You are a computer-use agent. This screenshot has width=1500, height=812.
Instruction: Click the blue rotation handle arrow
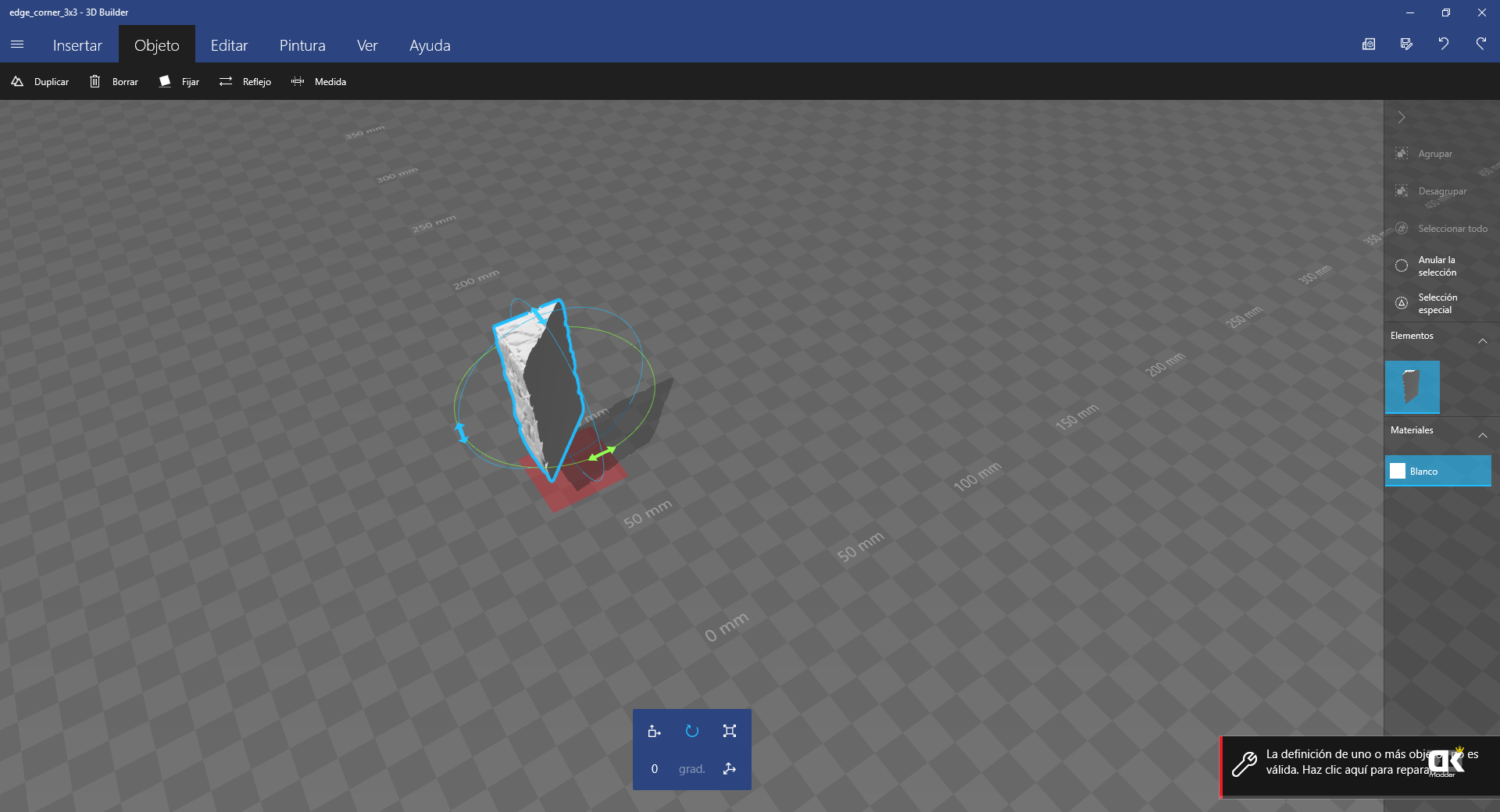pyautogui.click(x=461, y=433)
